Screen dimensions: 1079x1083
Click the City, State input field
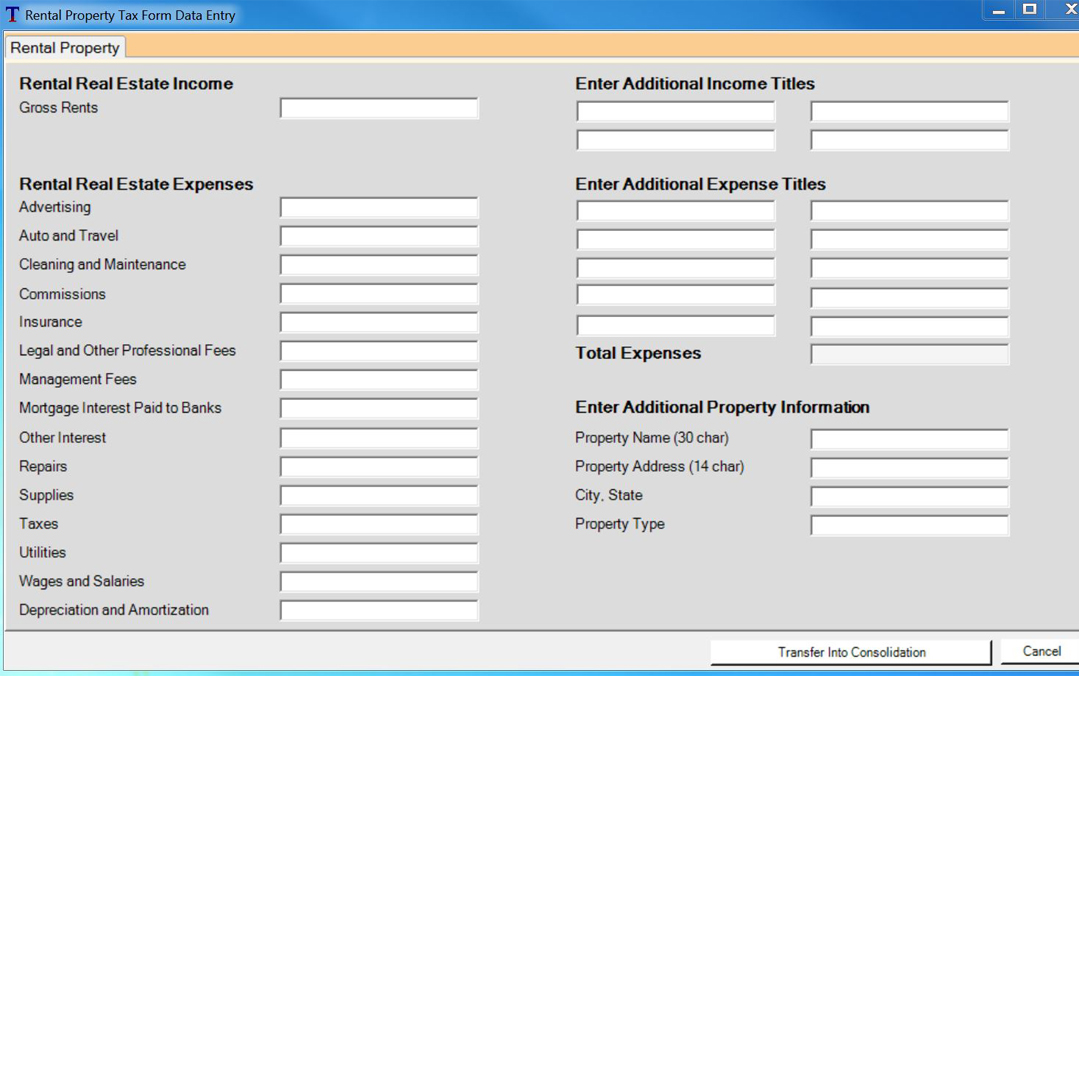[x=908, y=496]
